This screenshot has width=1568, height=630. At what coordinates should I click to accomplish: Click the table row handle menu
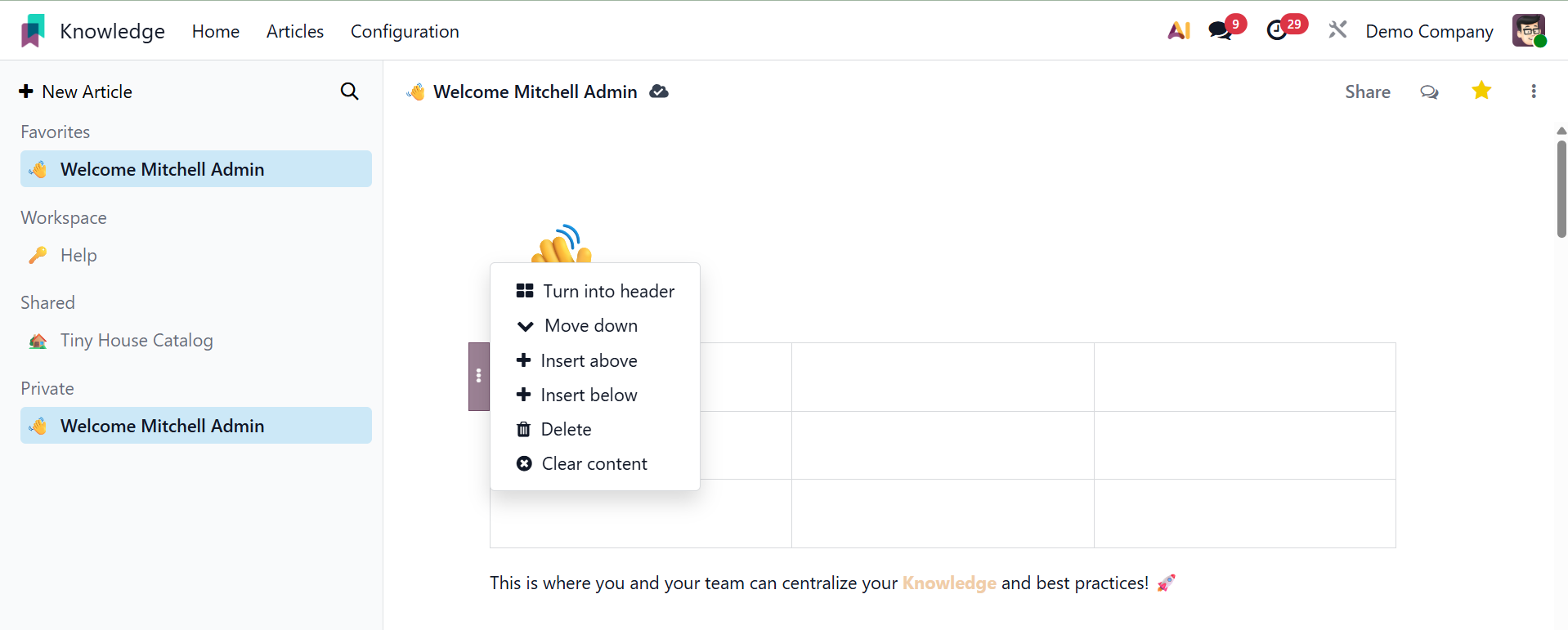coord(479,376)
